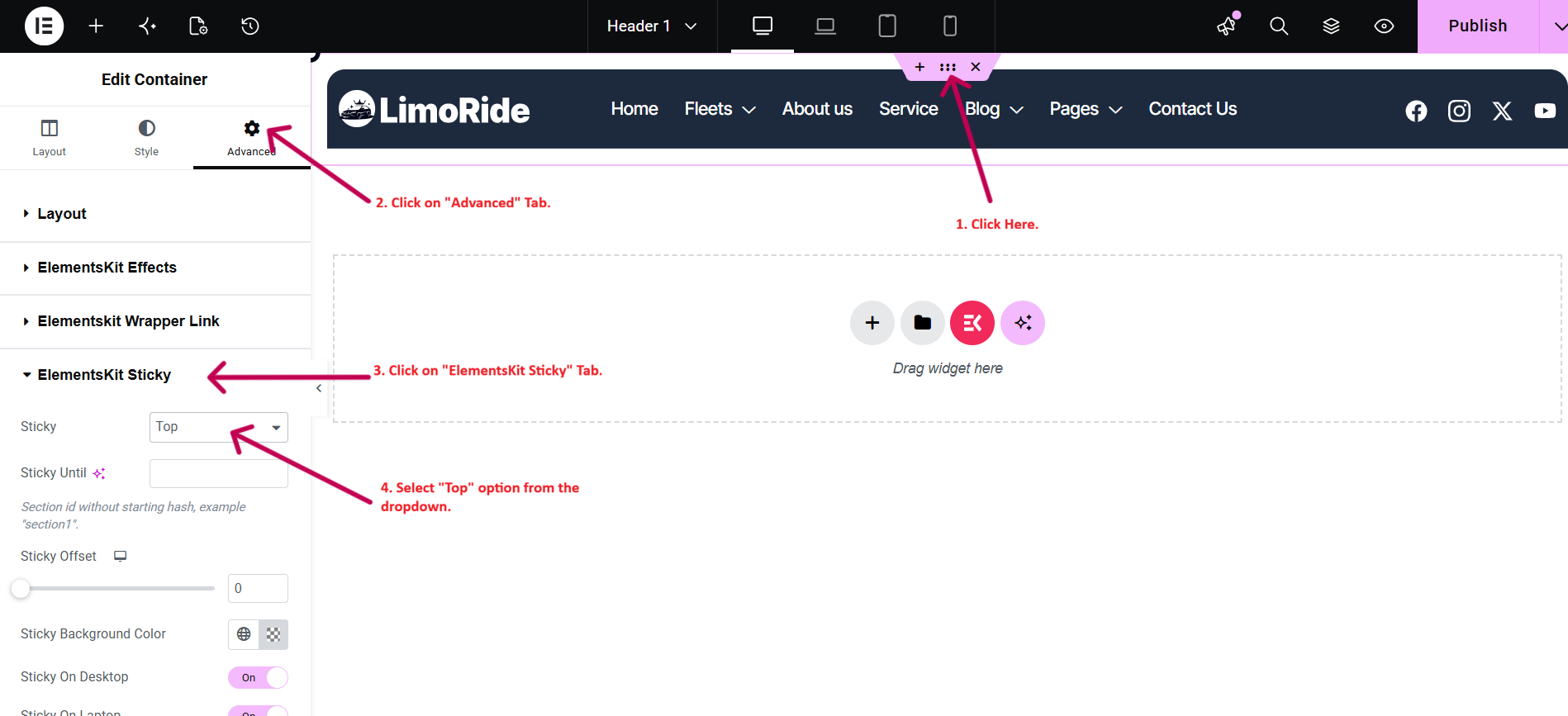Switch to the Layout tab
This screenshot has width=1568, height=716.
coord(49,138)
